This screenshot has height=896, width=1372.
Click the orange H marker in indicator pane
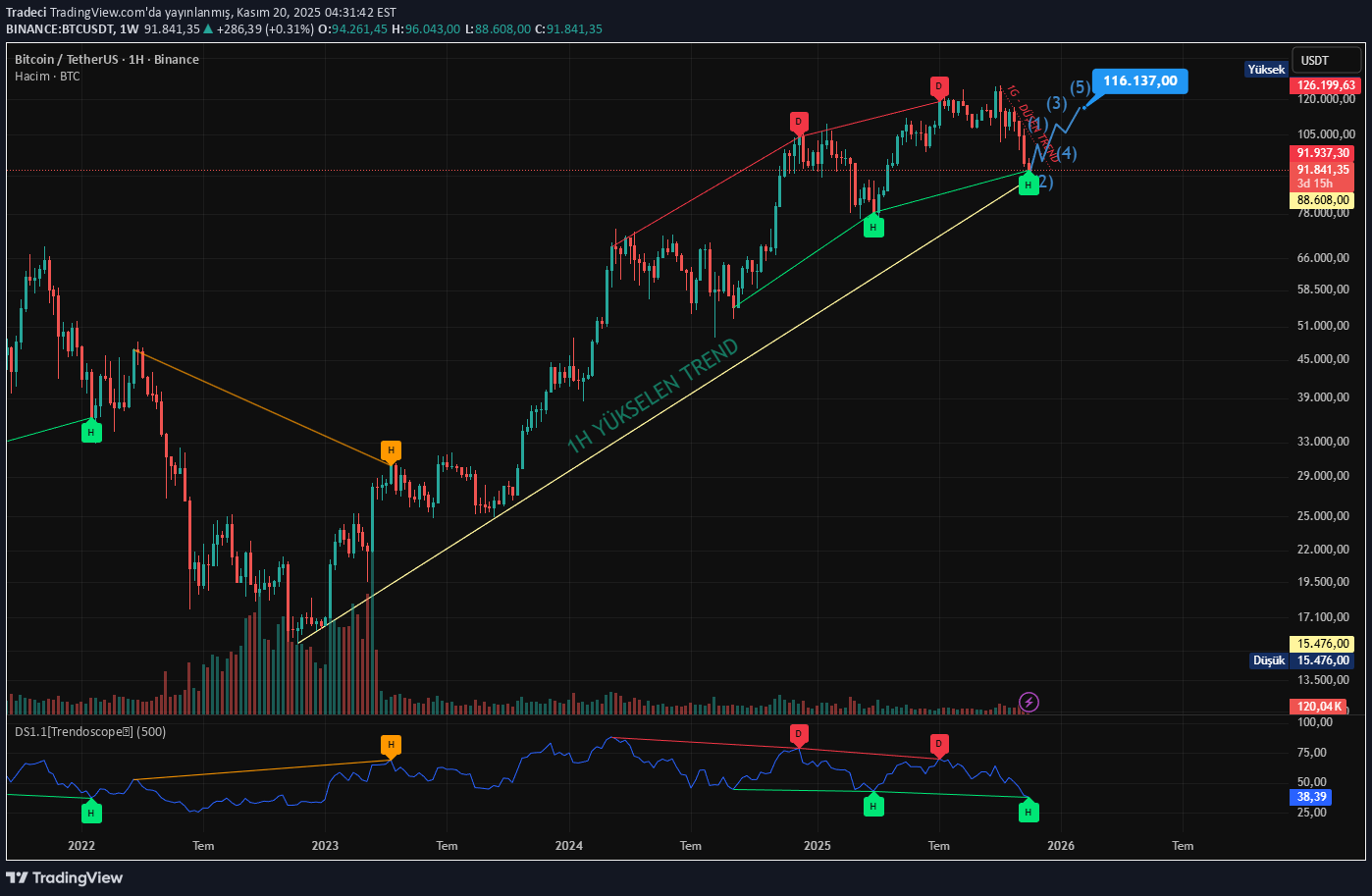click(x=391, y=745)
